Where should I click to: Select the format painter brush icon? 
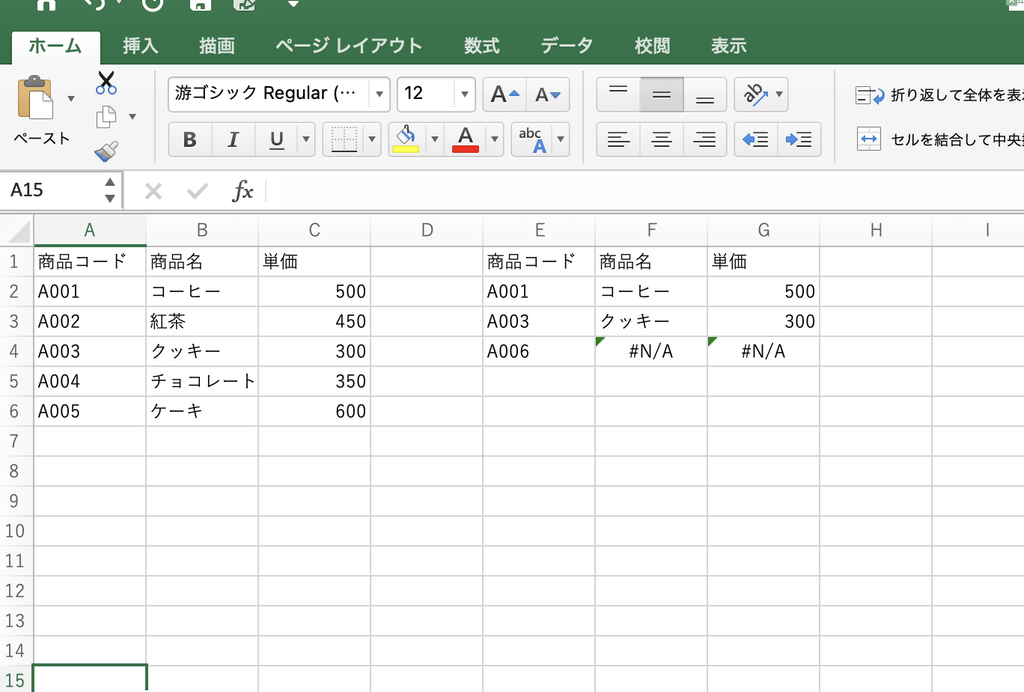coord(106,151)
